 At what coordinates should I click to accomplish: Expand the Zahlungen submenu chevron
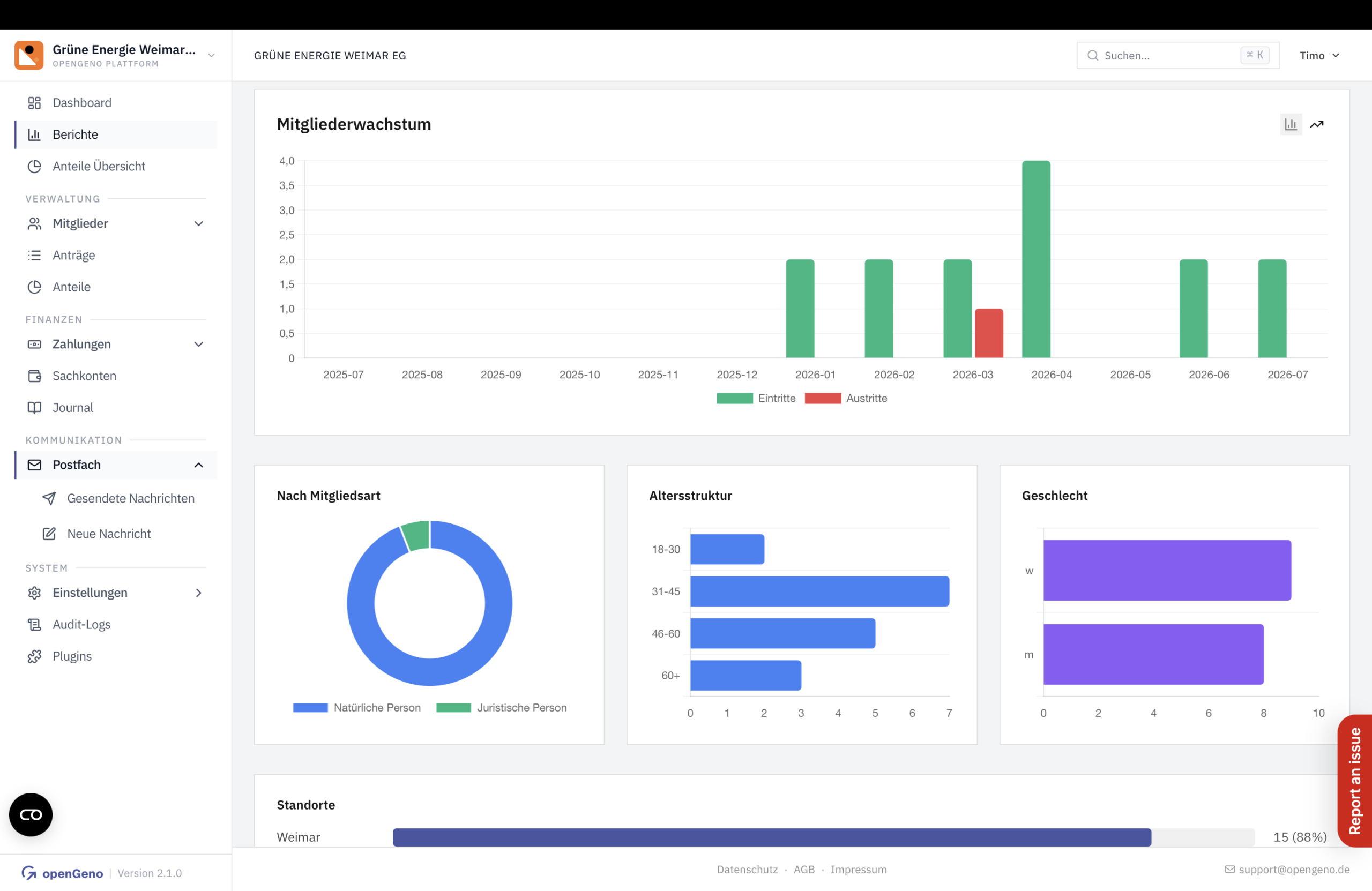click(199, 344)
